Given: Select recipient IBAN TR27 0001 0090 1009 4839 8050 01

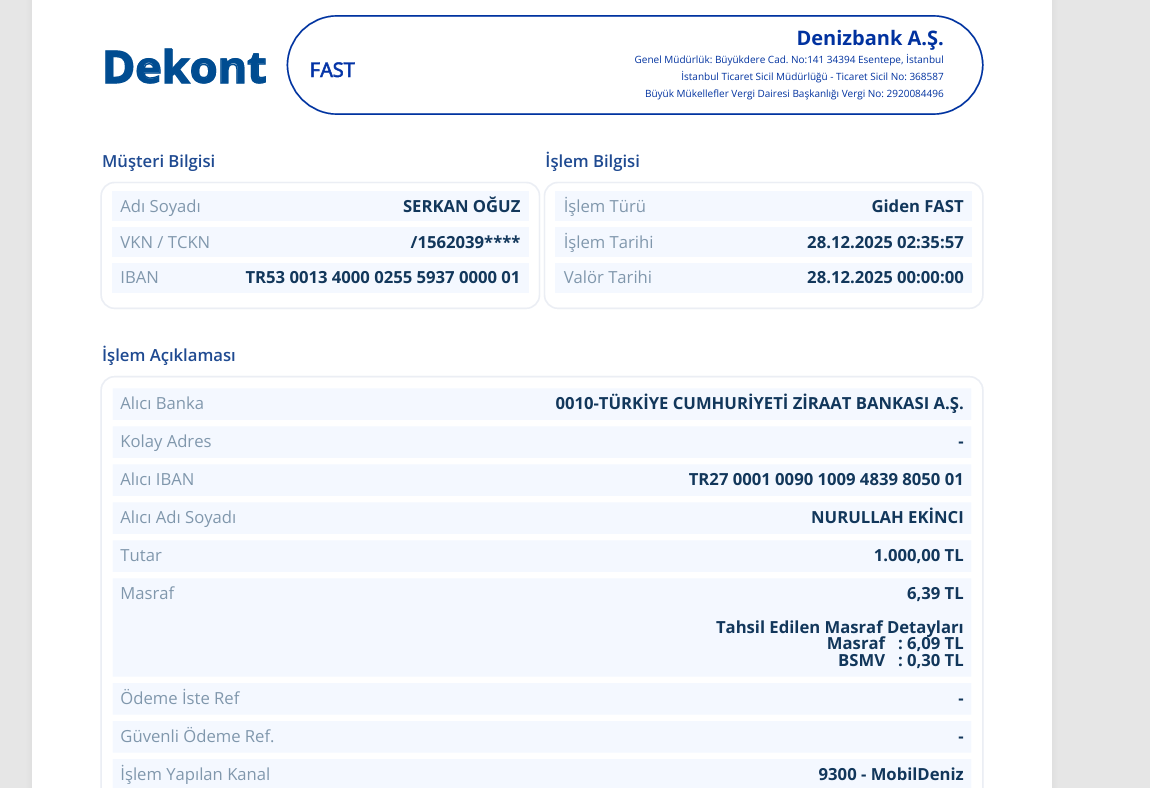Looking at the screenshot, I should point(825,479).
